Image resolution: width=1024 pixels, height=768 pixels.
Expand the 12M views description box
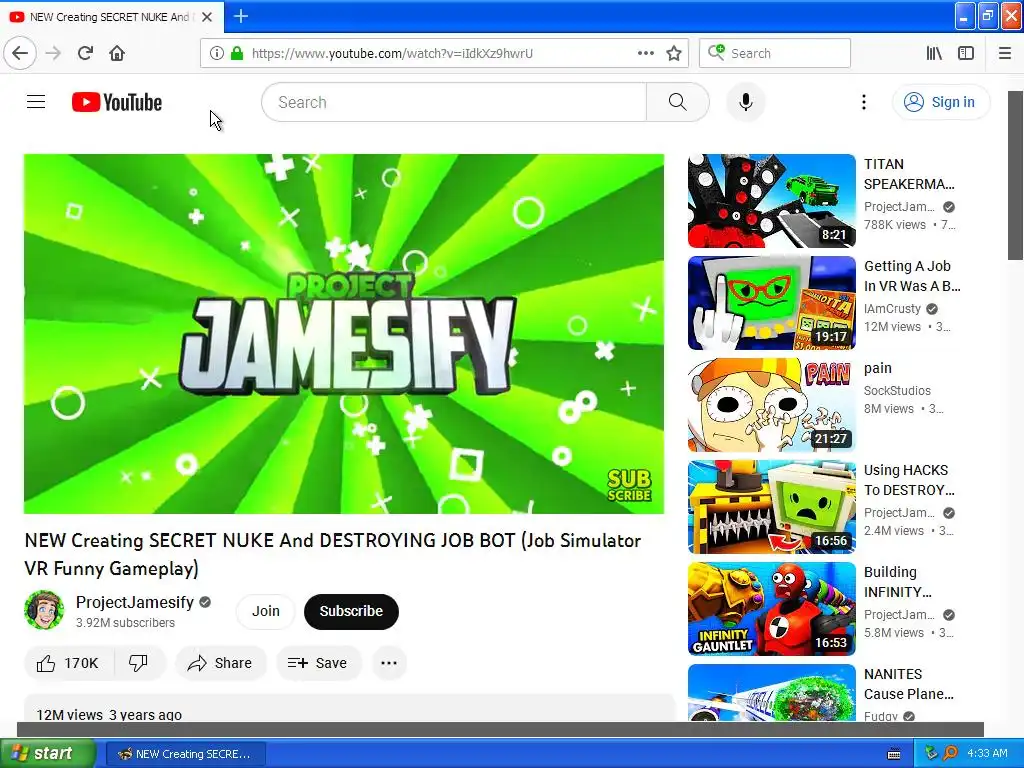point(349,709)
